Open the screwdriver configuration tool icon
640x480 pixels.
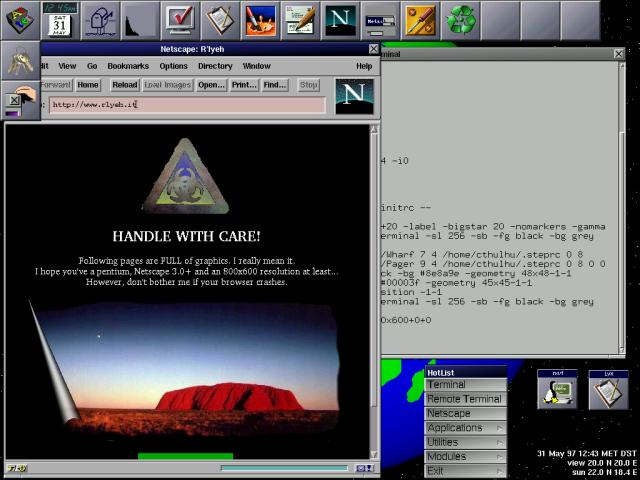pos(420,20)
